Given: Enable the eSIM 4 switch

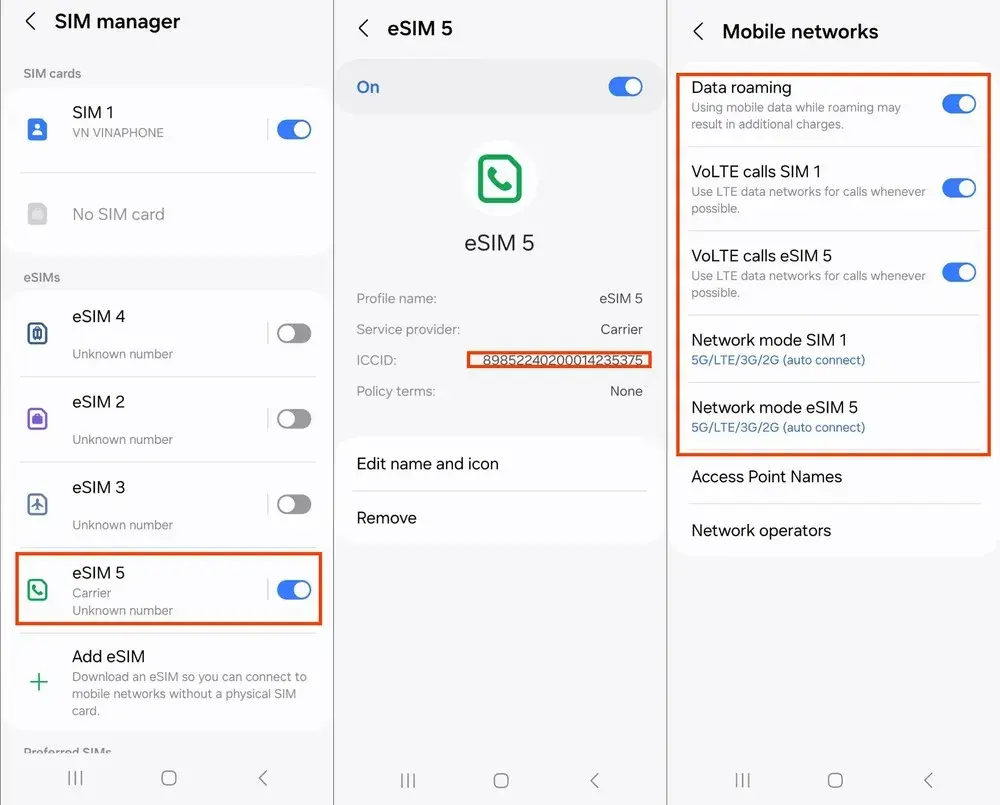Looking at the screenshot, I should pyautogui.click(x=294, y=333).
